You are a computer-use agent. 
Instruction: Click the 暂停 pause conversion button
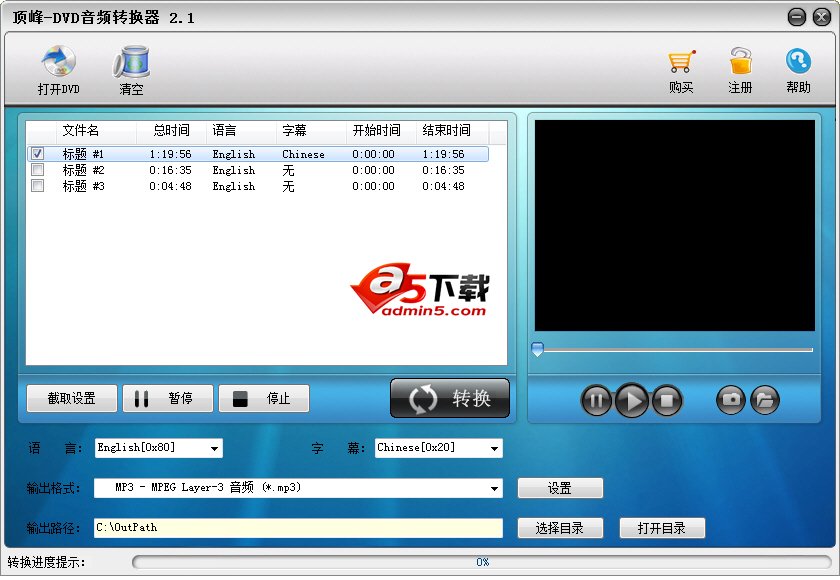168,398
